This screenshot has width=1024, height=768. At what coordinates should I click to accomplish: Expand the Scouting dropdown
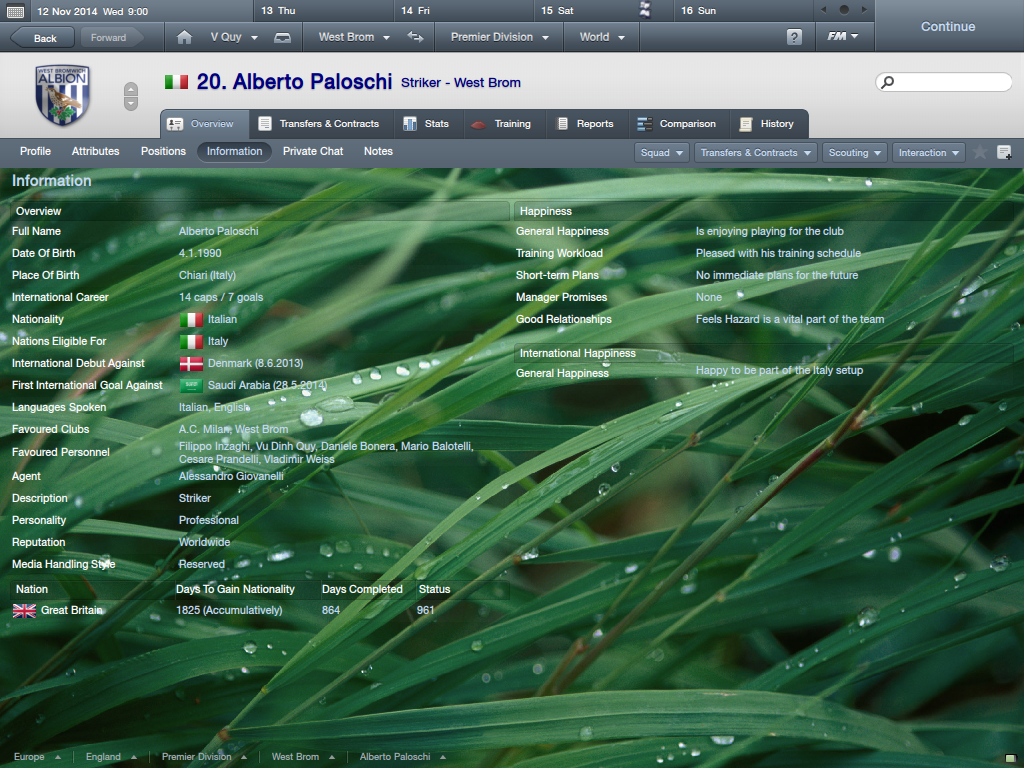[854, 153]
